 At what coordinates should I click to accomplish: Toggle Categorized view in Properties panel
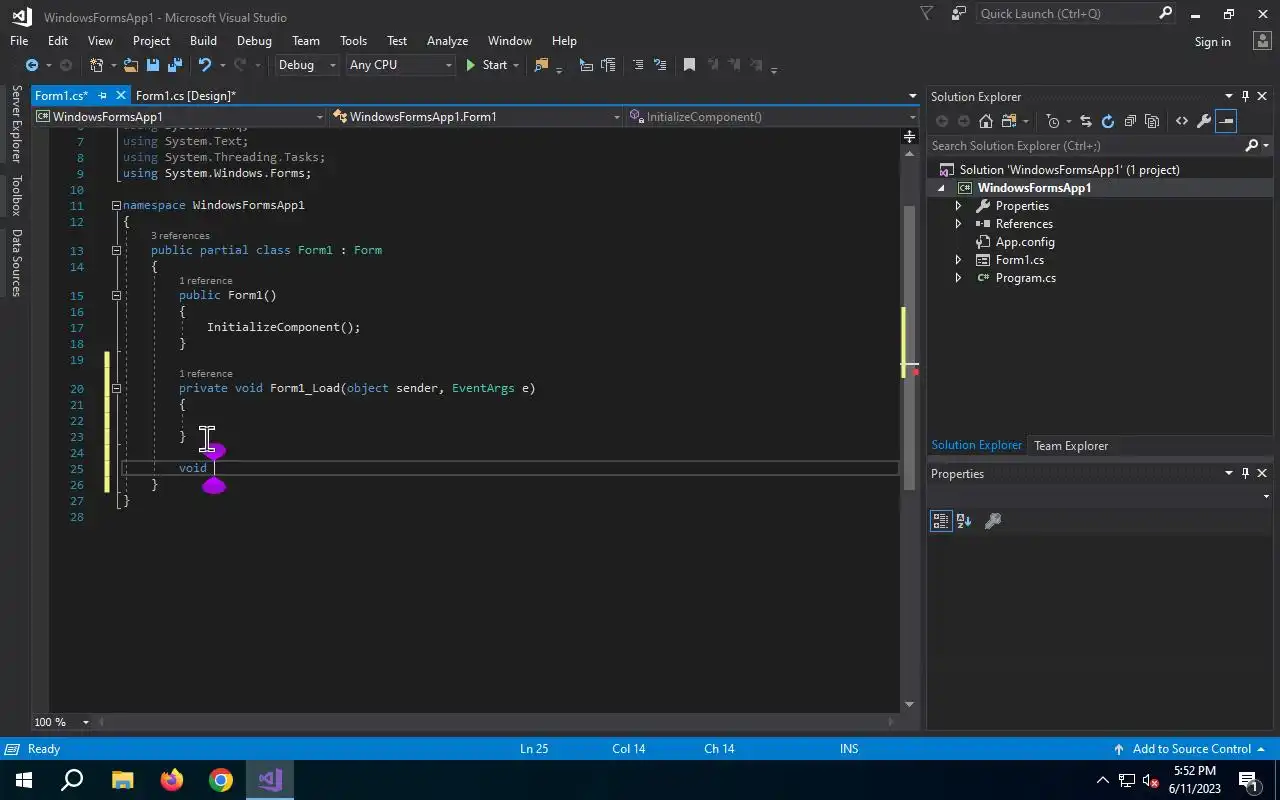click(940, 521)
